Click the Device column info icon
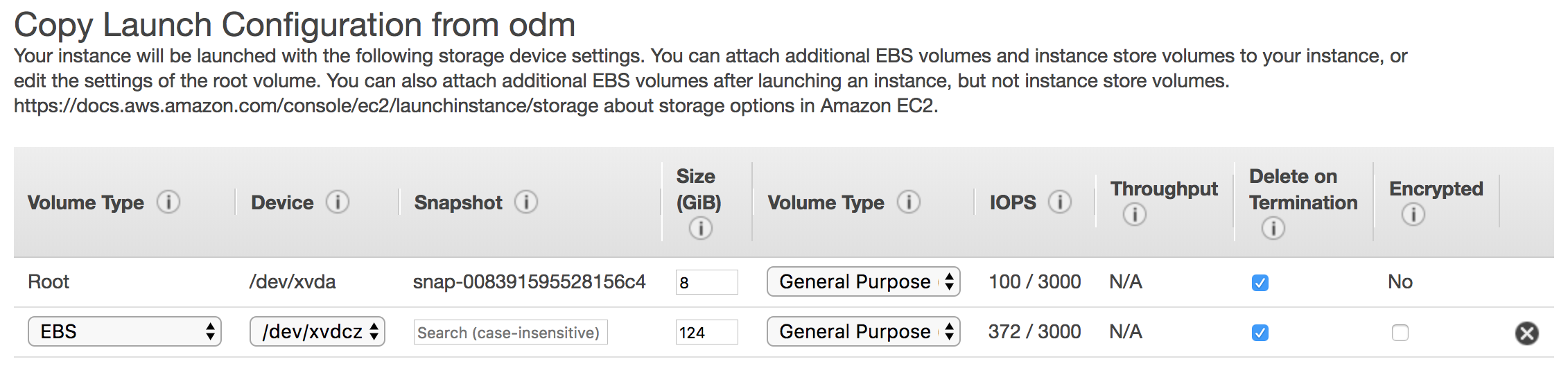 coord(338,202)
